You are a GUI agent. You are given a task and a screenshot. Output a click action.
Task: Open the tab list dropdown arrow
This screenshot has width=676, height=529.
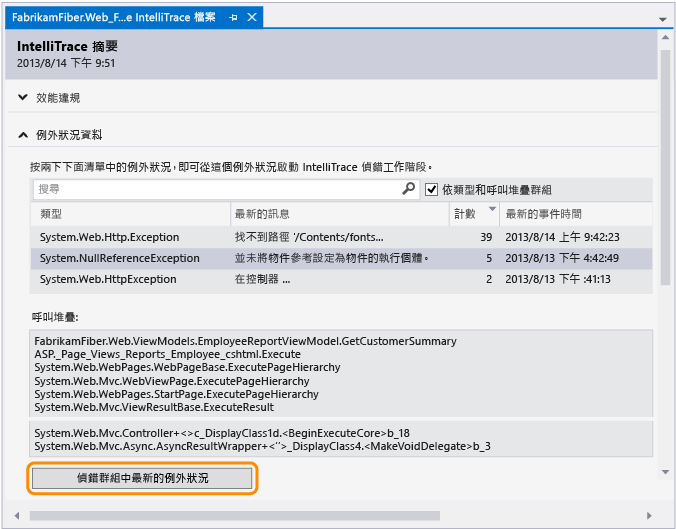[x=663, y=19]
